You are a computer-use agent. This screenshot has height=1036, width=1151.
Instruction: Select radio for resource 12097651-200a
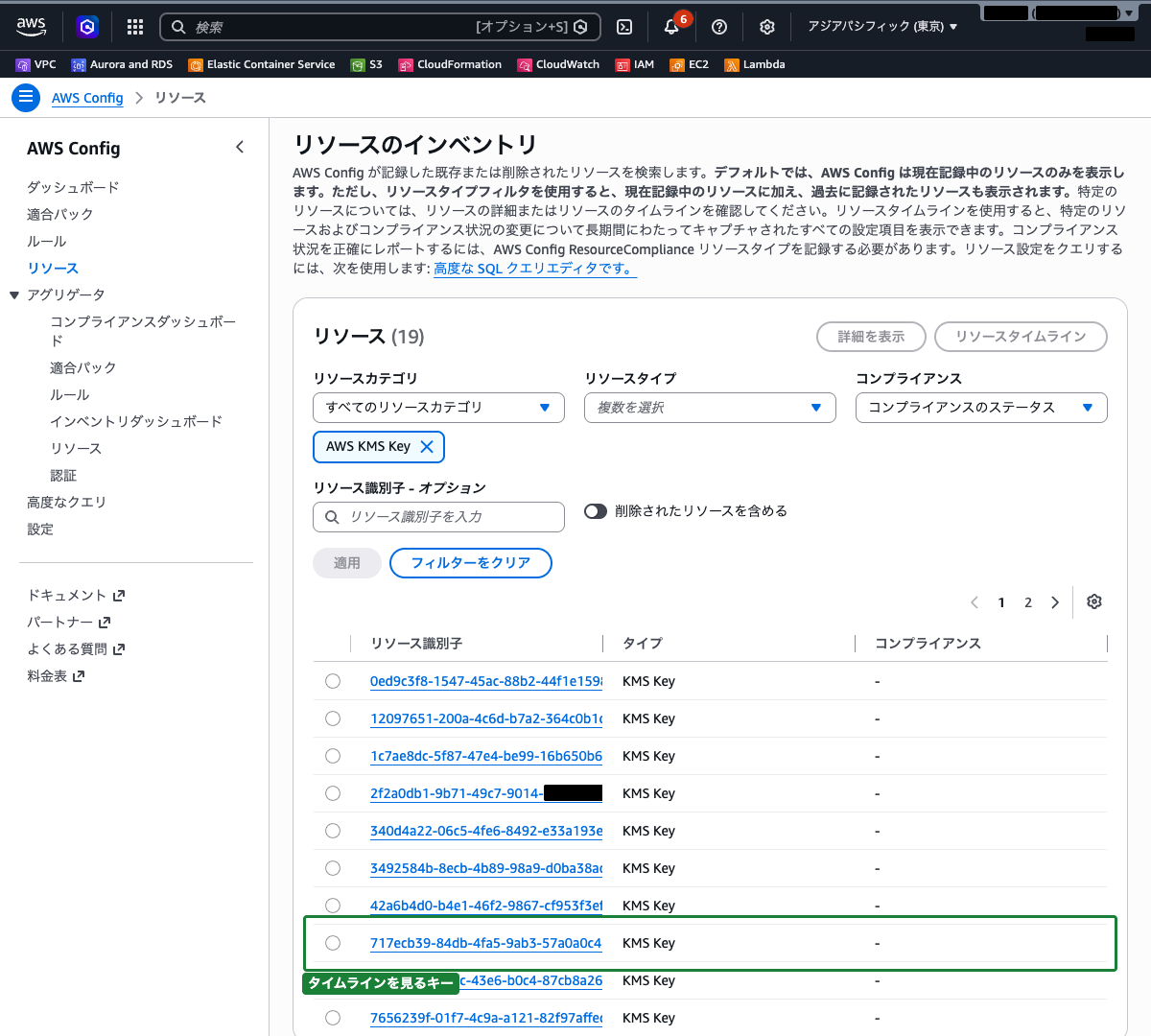pos(333,718)
